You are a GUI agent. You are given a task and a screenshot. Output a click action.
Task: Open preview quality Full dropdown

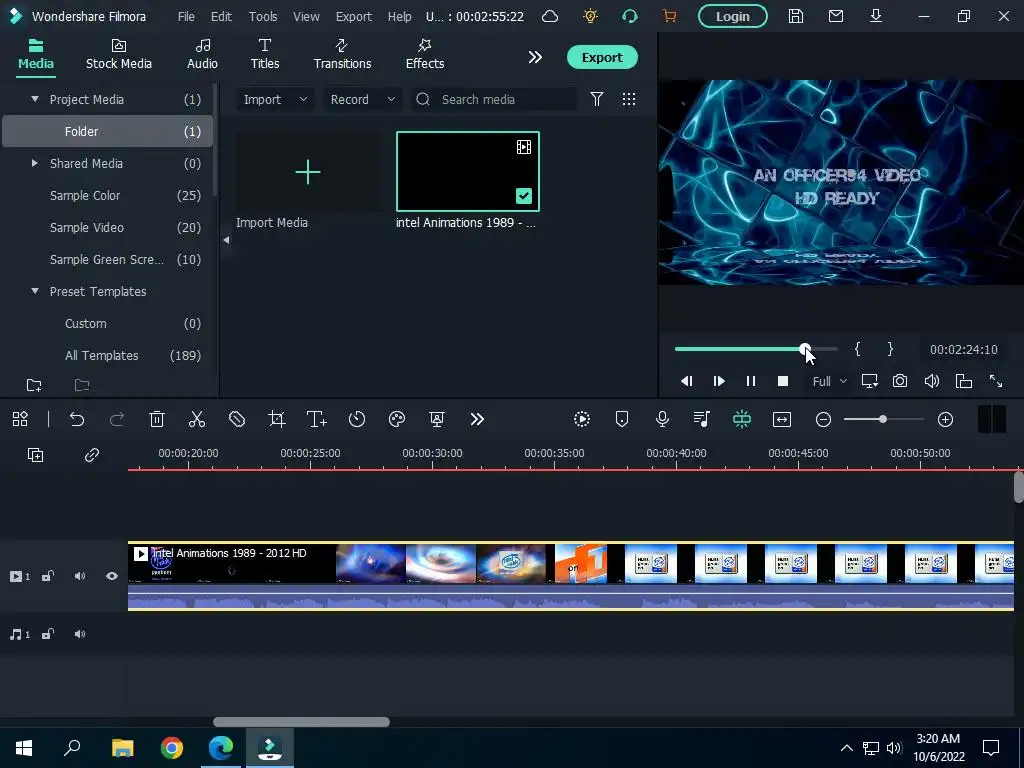(829, 381)
